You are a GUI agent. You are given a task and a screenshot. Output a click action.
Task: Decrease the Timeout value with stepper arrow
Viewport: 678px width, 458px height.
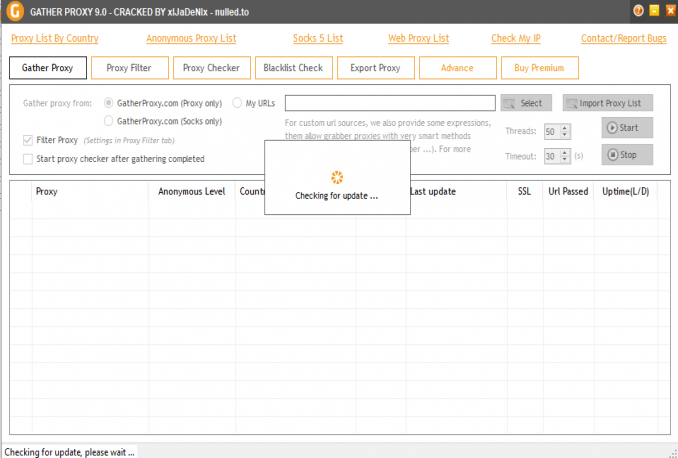click(x=565, y=160)
